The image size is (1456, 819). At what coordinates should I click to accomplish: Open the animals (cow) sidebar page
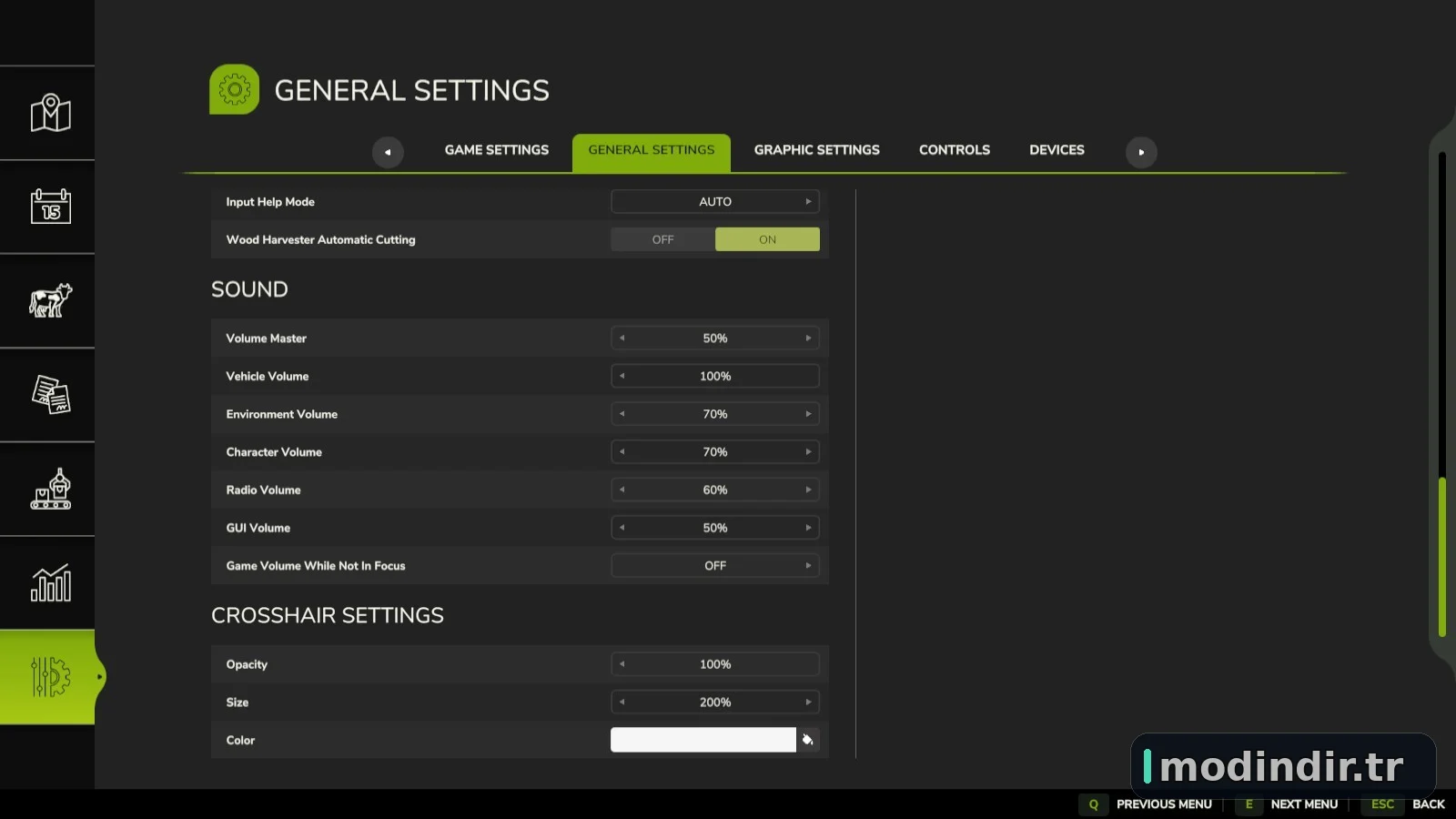(x=50, y=300)
